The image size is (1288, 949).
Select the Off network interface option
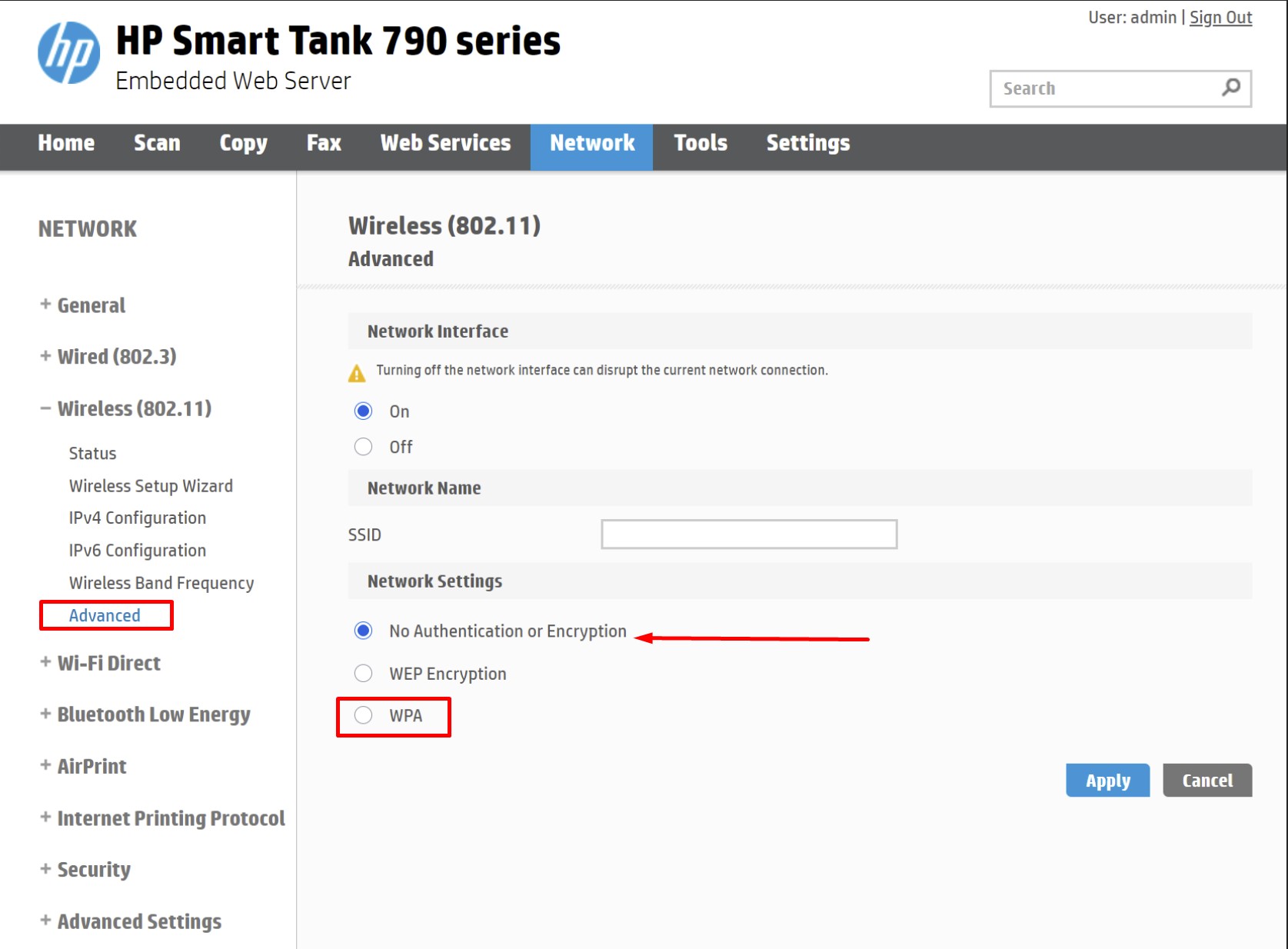tap(363, 447)
